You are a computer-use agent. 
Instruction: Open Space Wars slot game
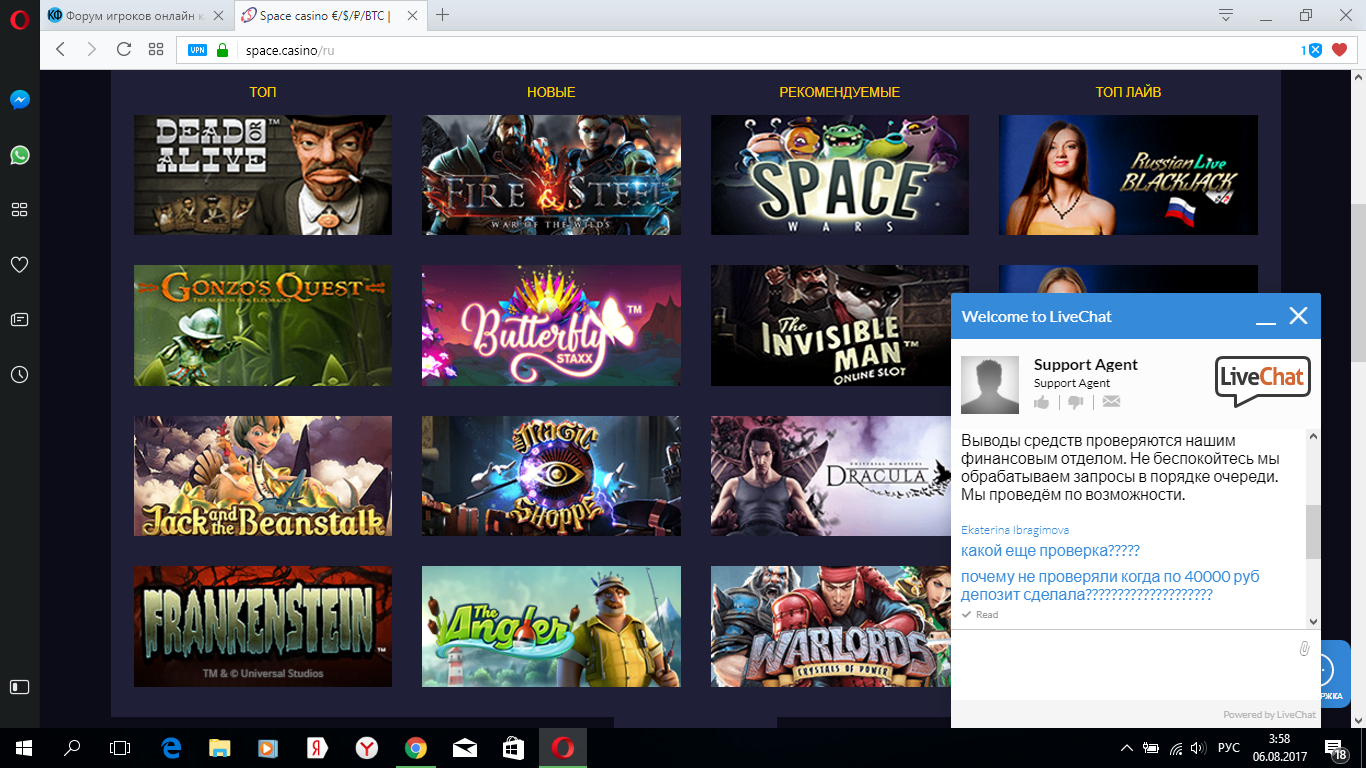click(x=840, y=175)
